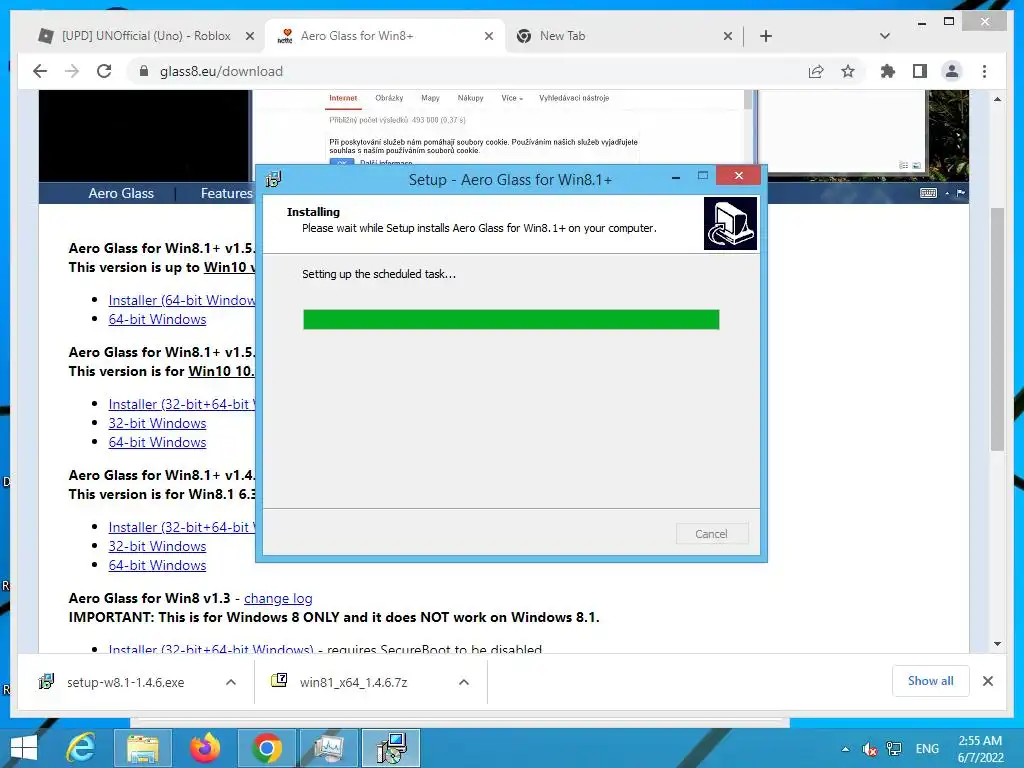Viewport: 1024px width, 768px height.
Task: Open the network tray icon
Action: click(894, 749)
